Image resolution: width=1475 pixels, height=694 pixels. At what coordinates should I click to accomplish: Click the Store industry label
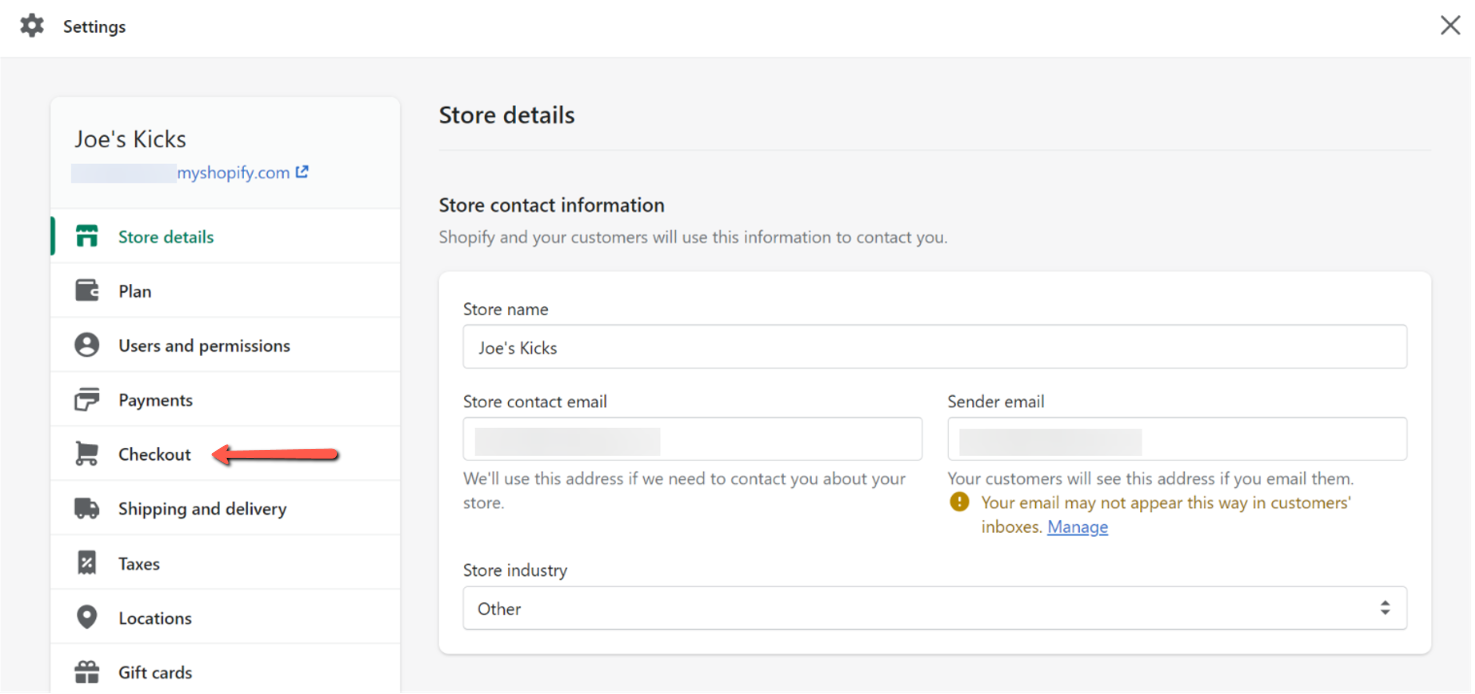click(x=515, y=570)
